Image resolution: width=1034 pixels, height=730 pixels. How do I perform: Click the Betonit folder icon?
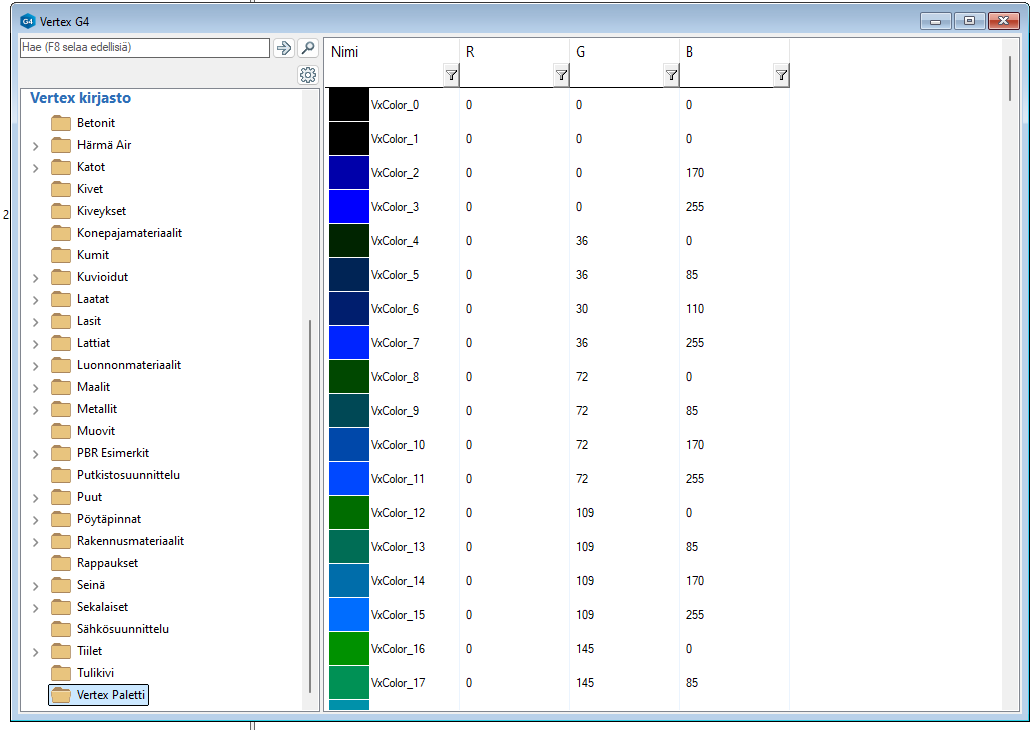click(61, 123)
